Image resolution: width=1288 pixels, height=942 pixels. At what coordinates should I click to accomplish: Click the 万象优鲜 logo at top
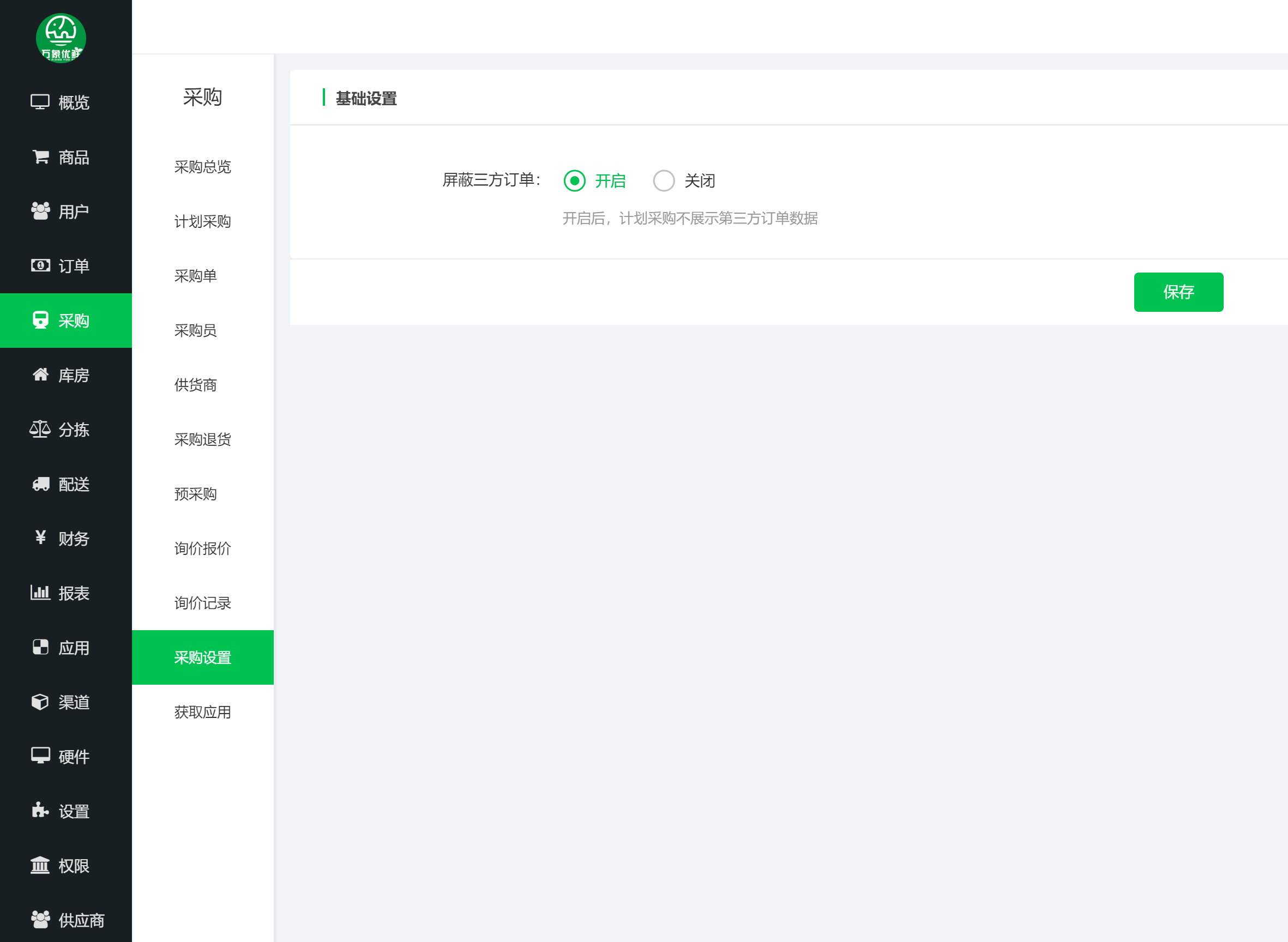61,38
